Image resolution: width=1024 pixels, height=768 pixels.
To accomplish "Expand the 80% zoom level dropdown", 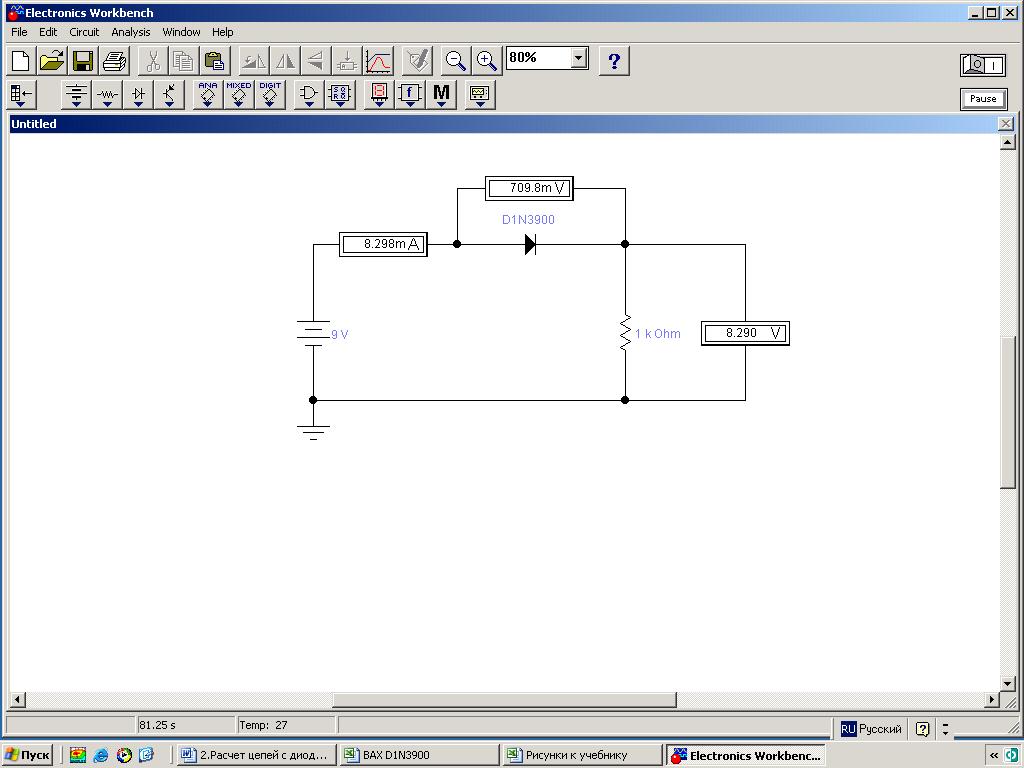I will 579,58.
